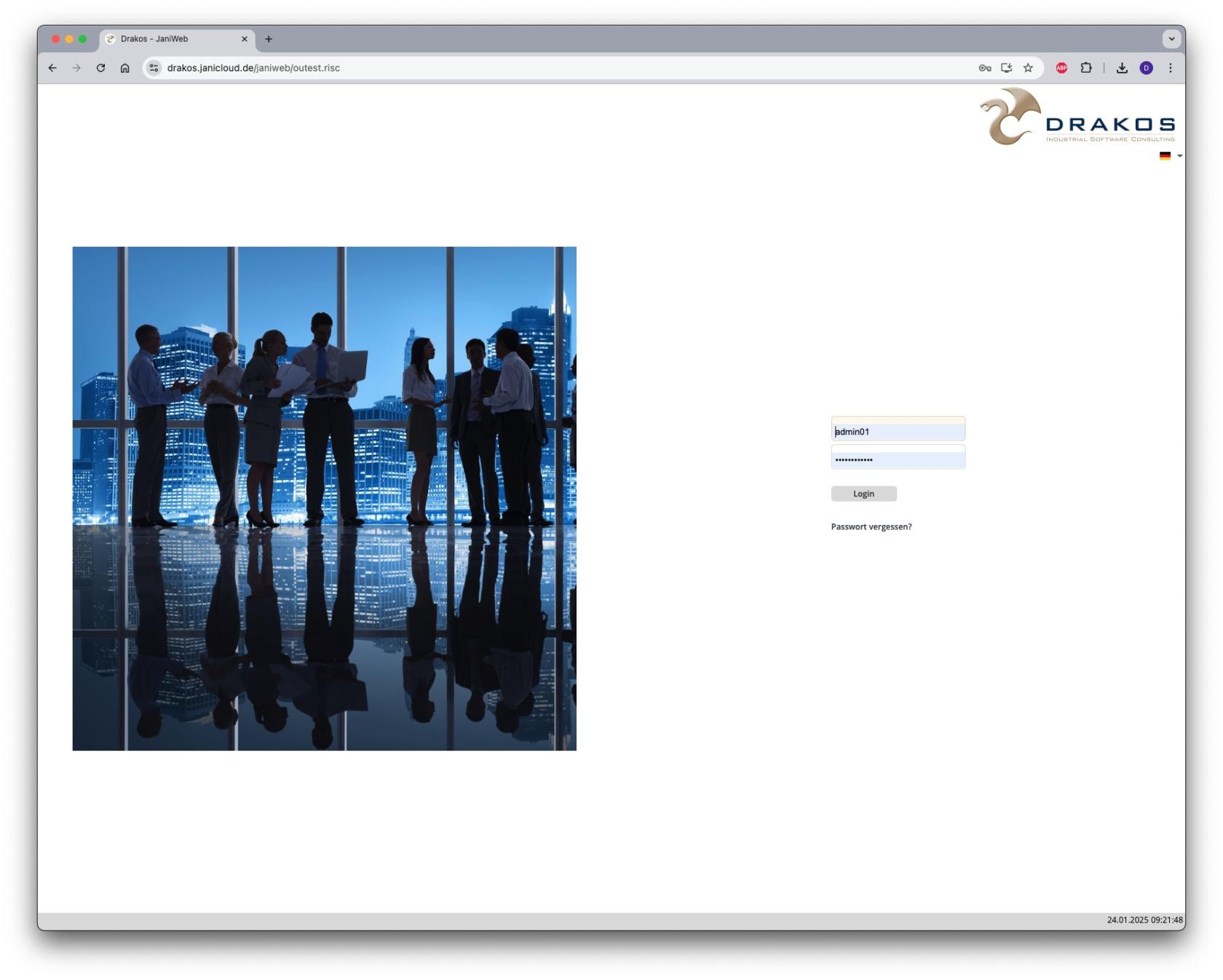1223x980 pixels.
Task: Open the saved passwords key icon
Action: point(984,68)
